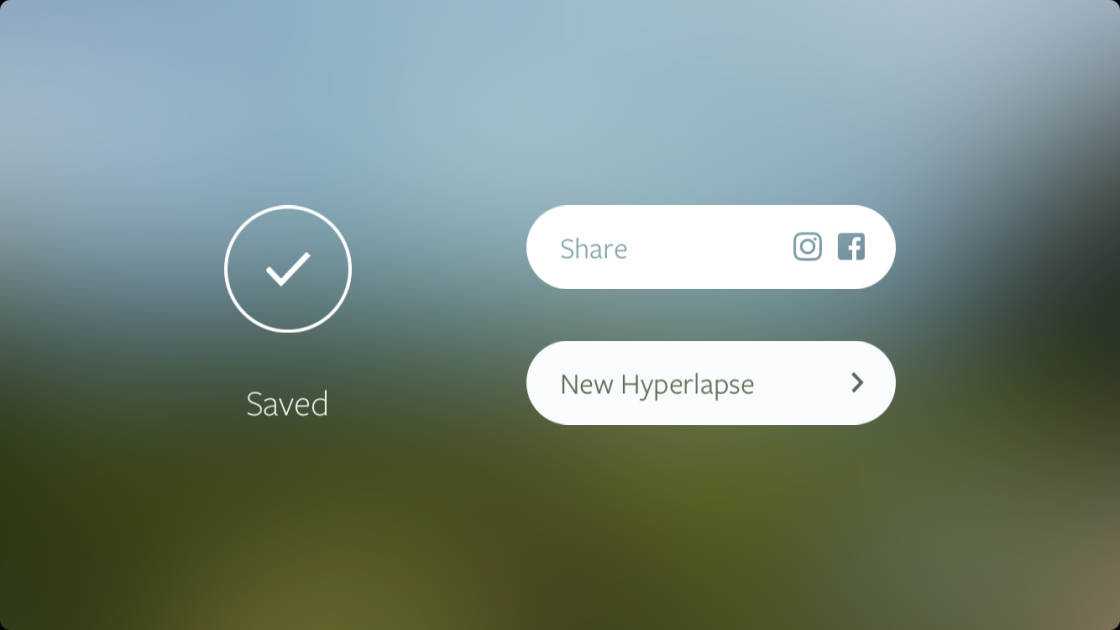
Task: Click the "Share" text label
Action: coord(594,249)
